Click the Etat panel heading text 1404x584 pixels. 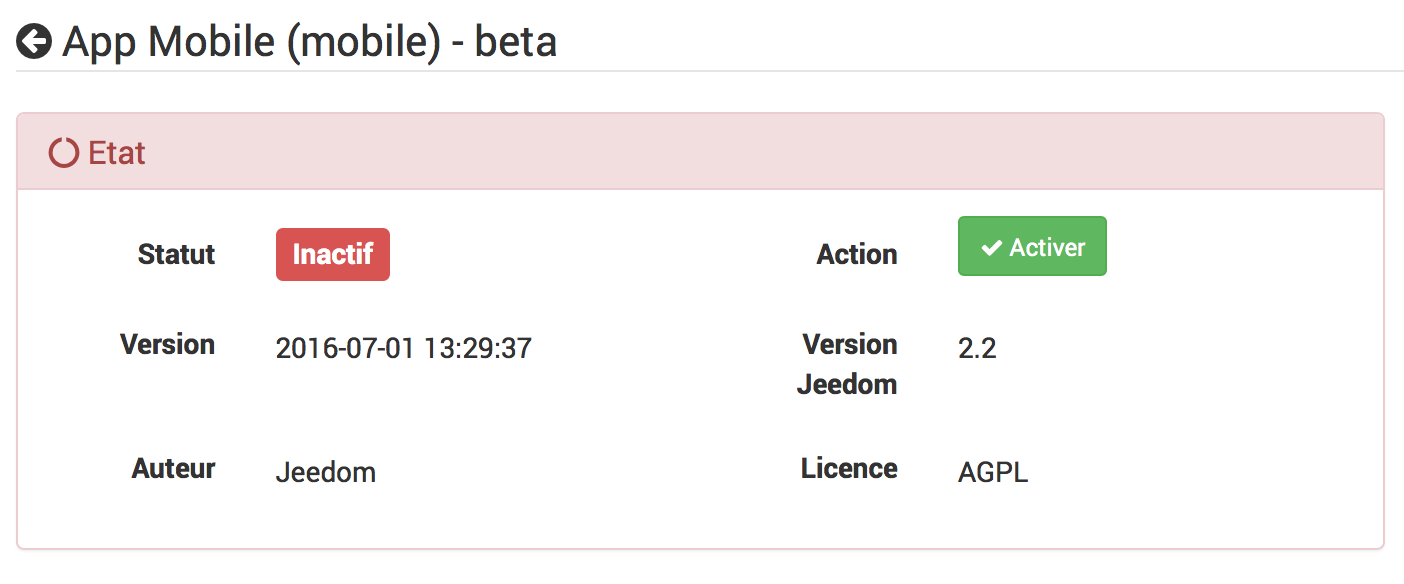pyautogui.click(x=117, y=153)
